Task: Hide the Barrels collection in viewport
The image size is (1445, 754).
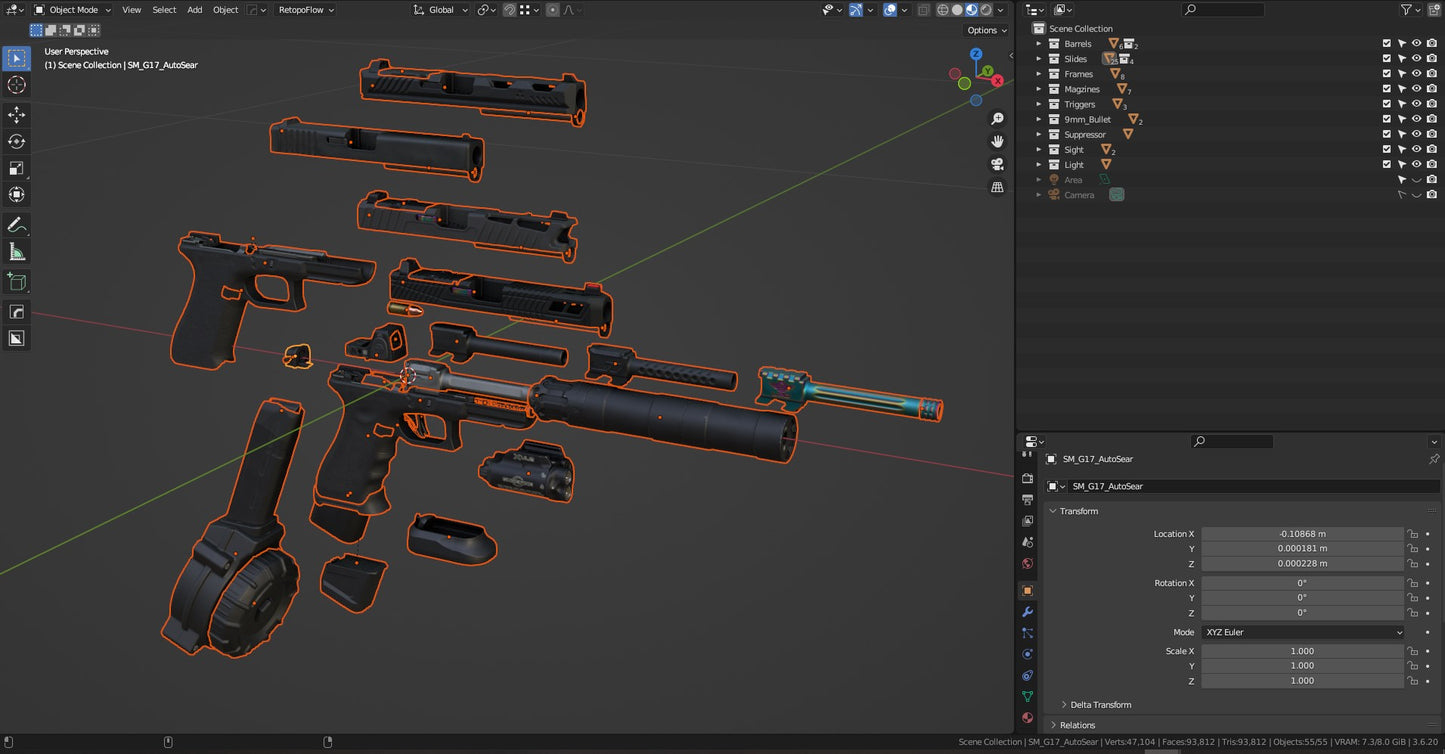Action: pos(1416,44)
